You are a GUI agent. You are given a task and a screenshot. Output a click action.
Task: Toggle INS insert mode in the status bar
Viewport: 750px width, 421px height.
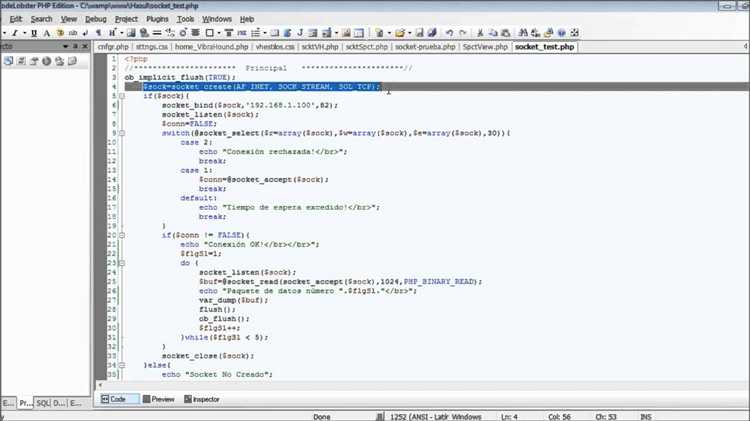pos(646,417)
